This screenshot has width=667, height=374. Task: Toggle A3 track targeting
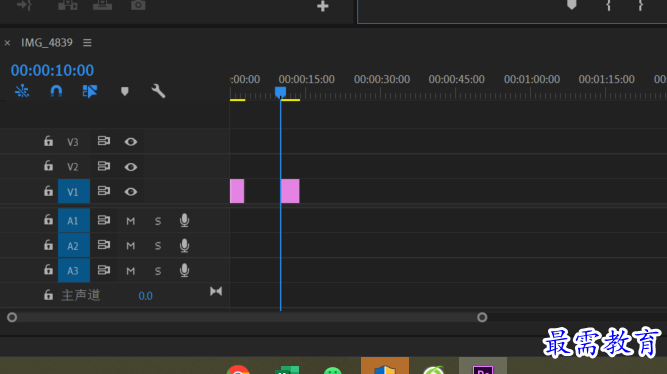coord(74,271)
